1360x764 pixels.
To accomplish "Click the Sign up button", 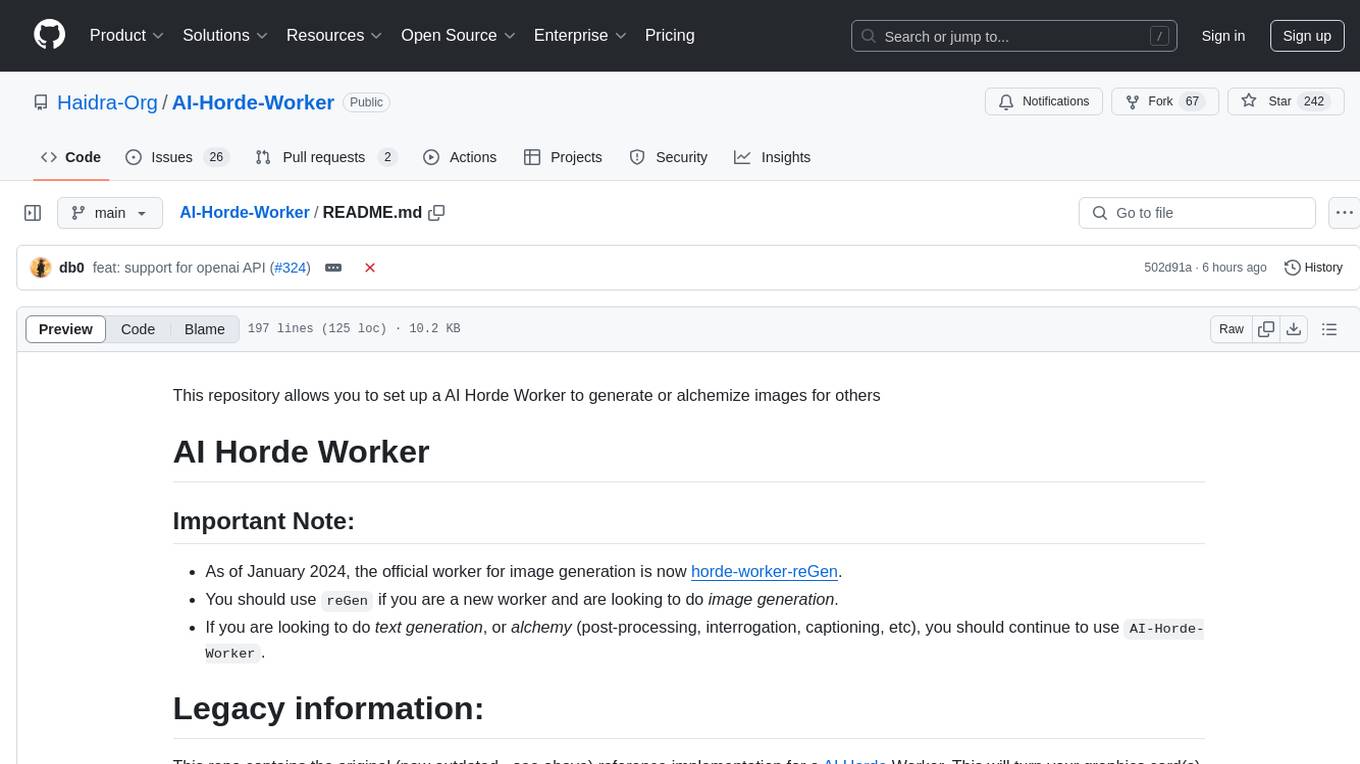I will click(x=1307, y=36).
